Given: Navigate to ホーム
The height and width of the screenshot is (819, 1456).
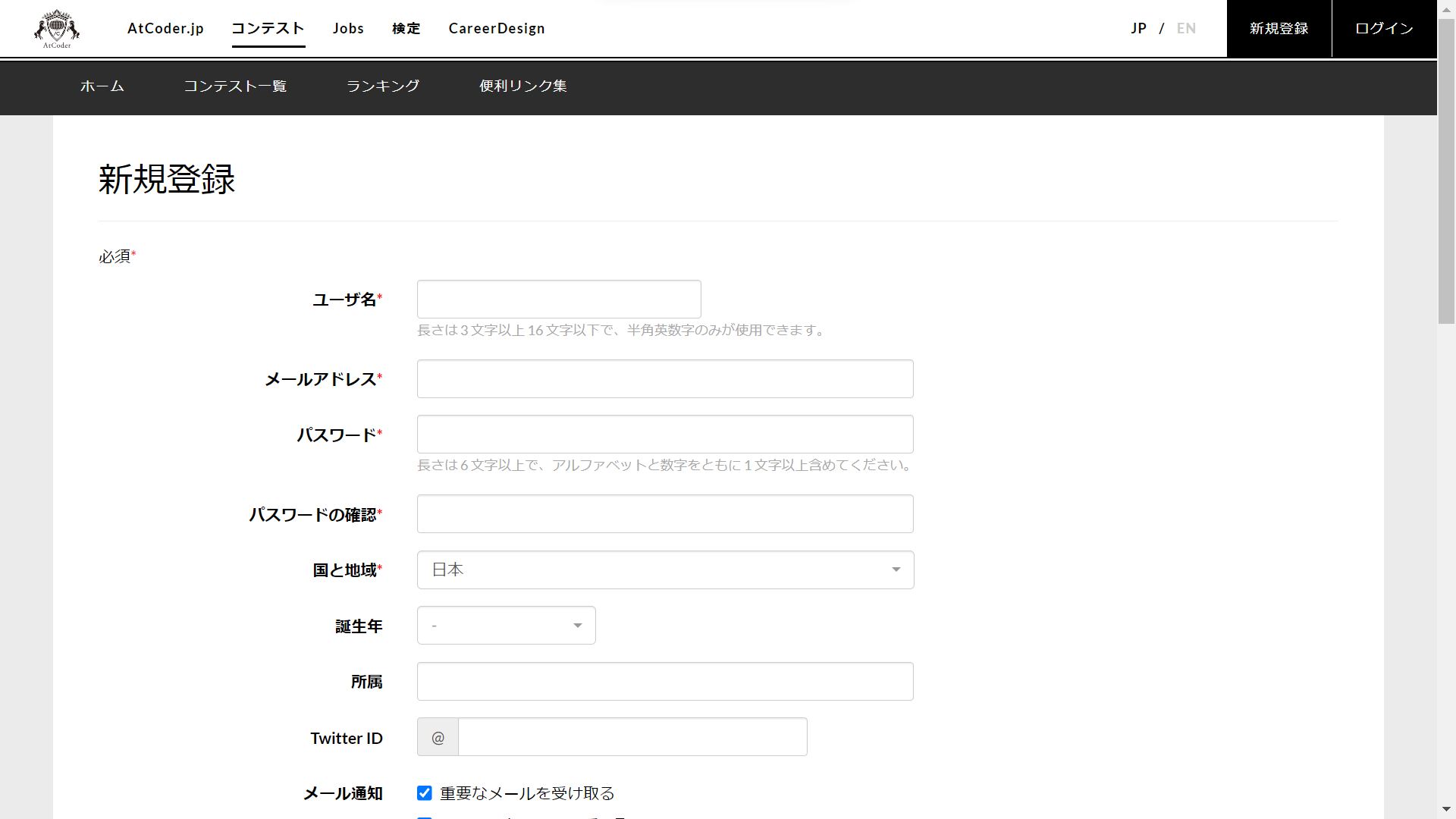Looking at the screenshot, I should coord(102,86).
